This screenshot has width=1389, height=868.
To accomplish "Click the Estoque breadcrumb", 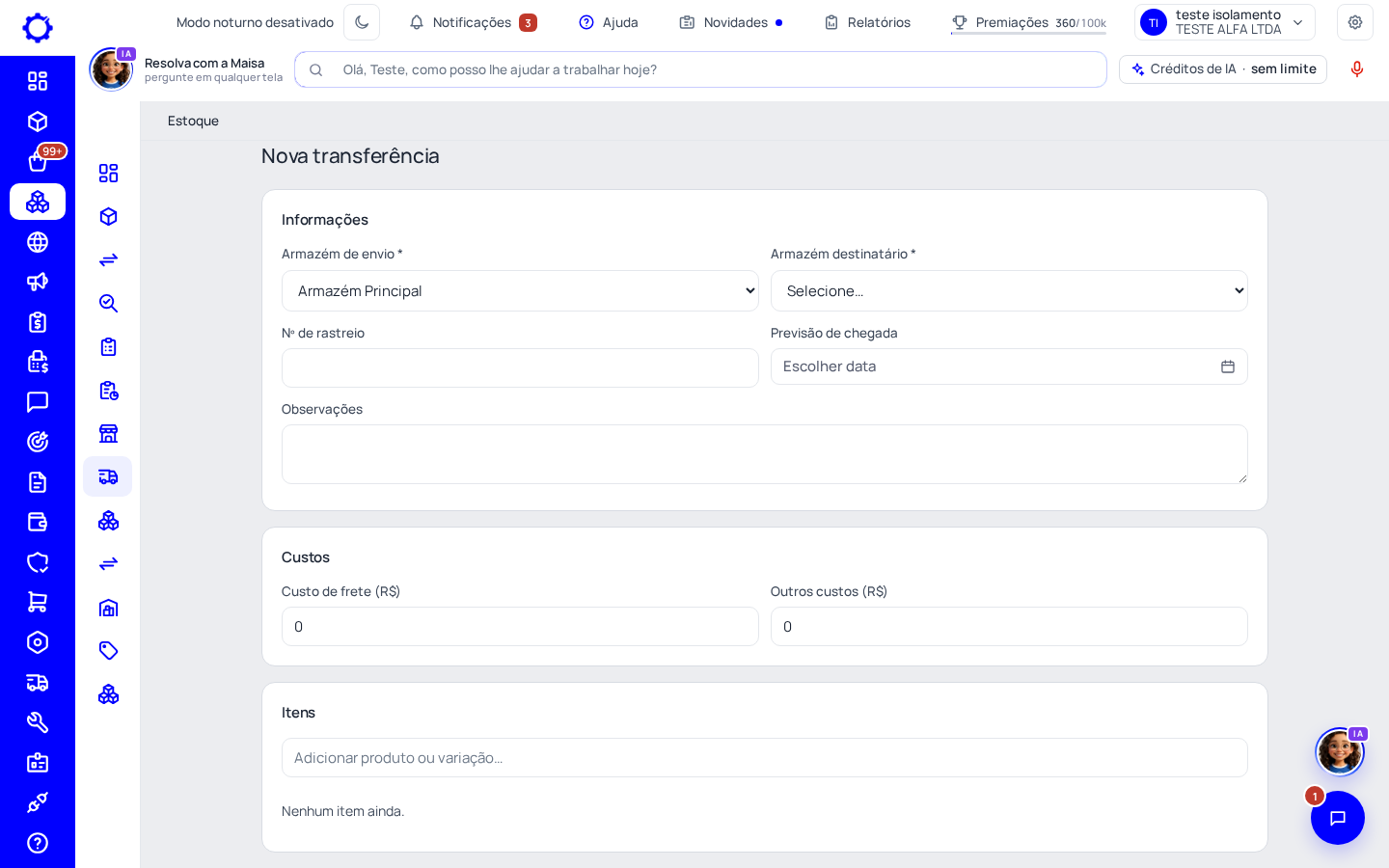I will (x=193, y=121).
